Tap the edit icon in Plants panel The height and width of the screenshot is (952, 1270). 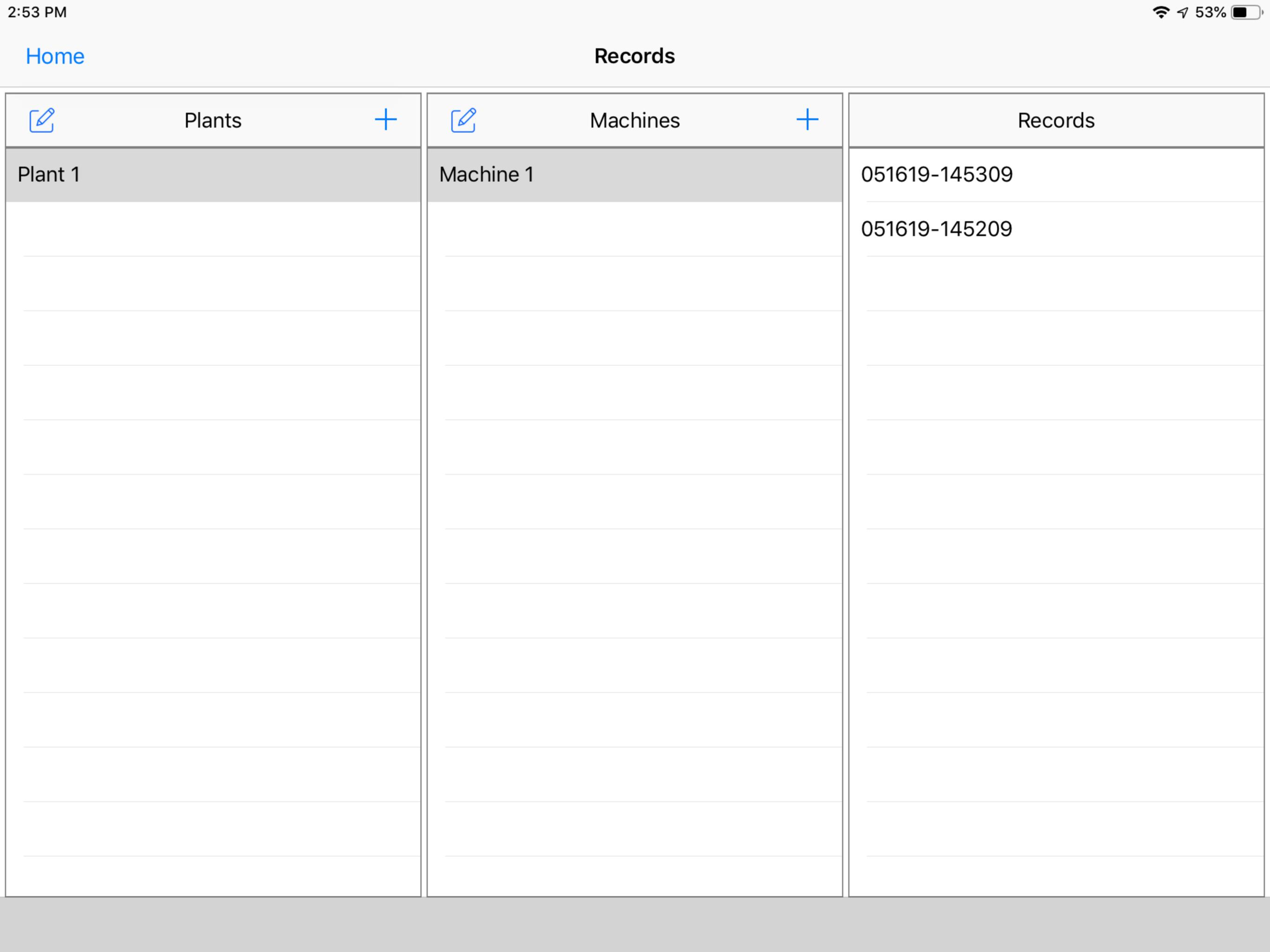click(x=42, y=120)
